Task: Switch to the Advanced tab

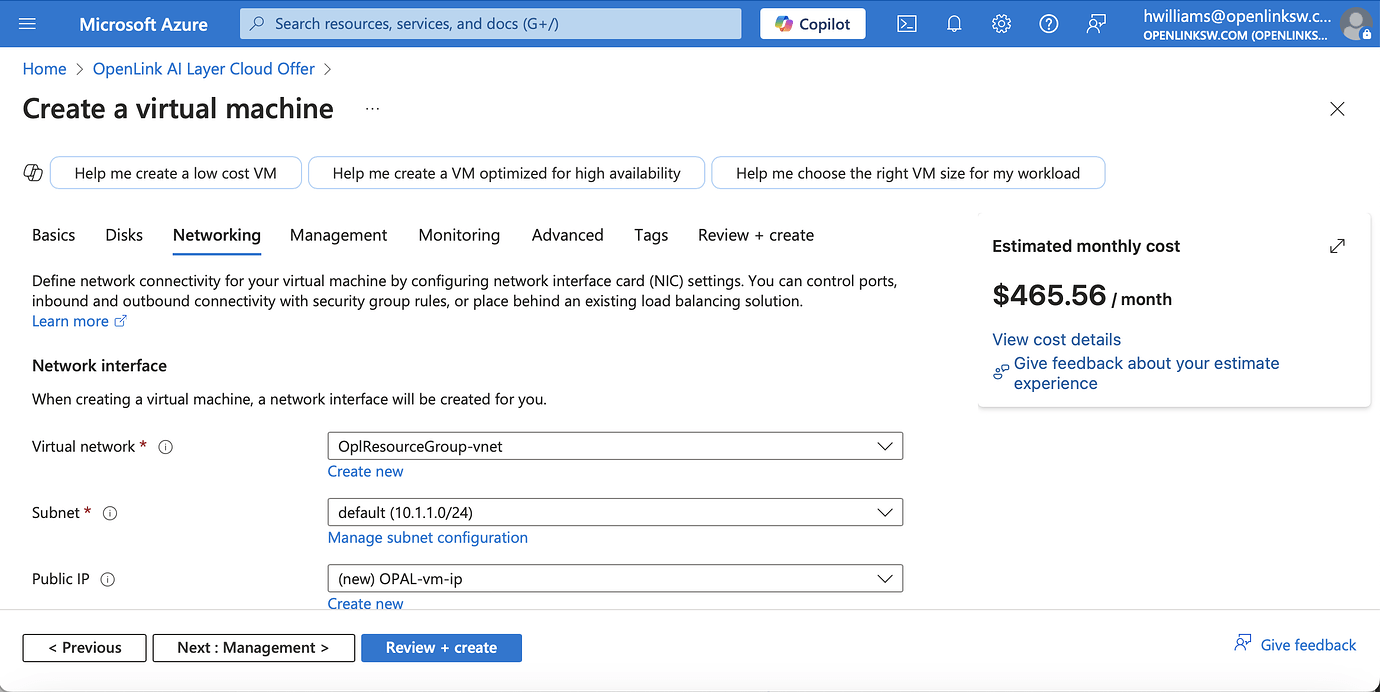Action: pyautogui.click(x=567, y=235)
